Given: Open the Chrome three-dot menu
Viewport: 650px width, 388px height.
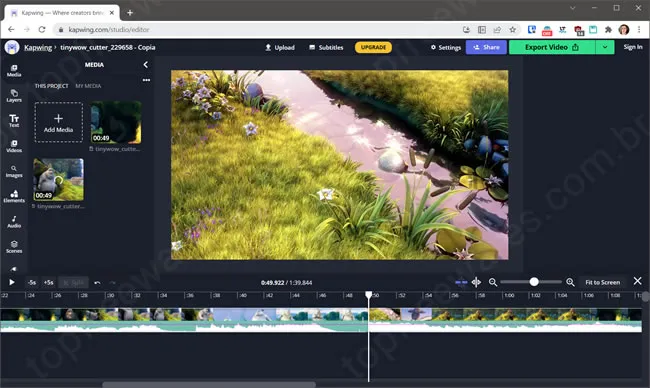Looking at the screenshot, I should [x=639, y=29].
